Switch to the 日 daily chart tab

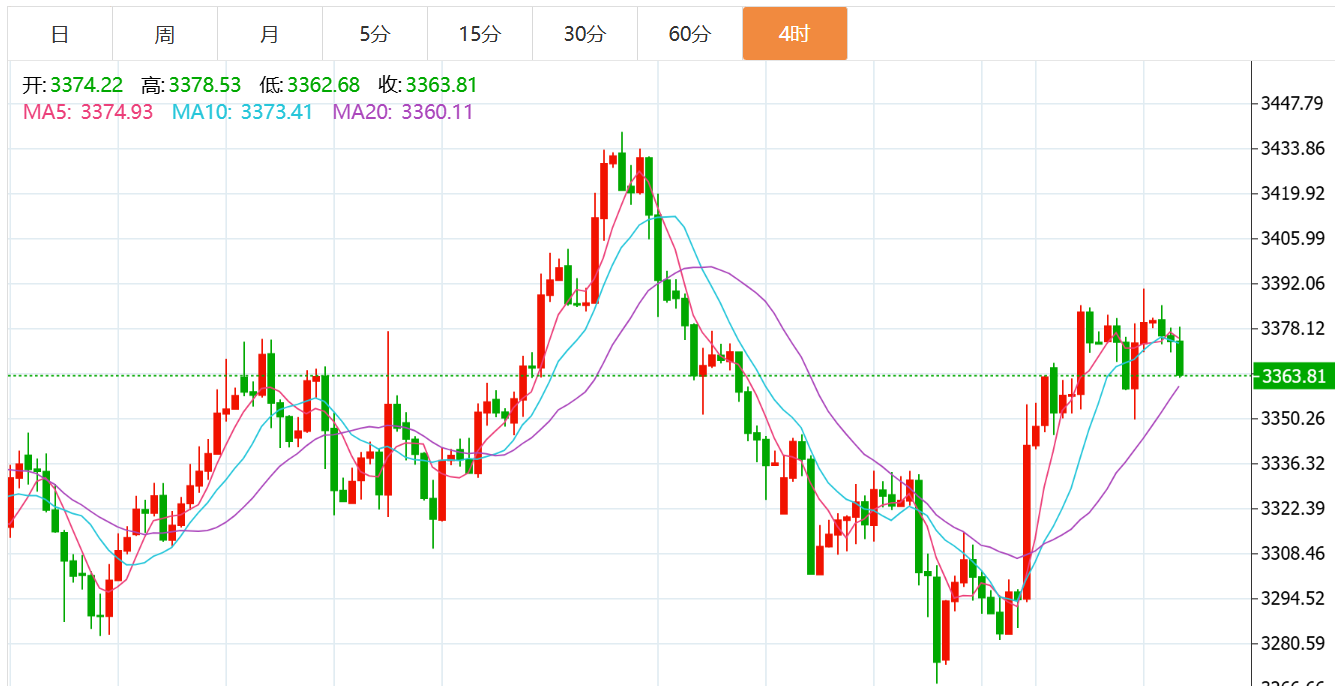[60, 34]
